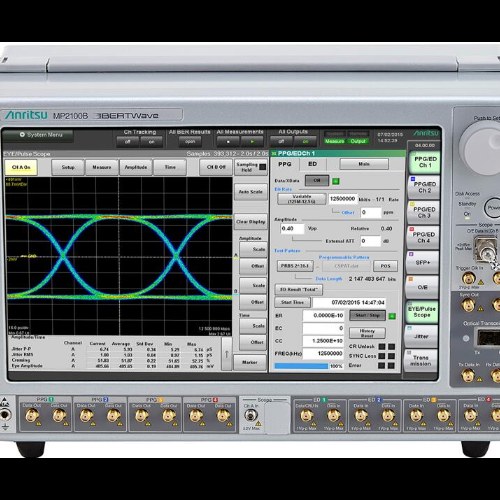Click the bit rate field showing 12500000

pos(343,199)
